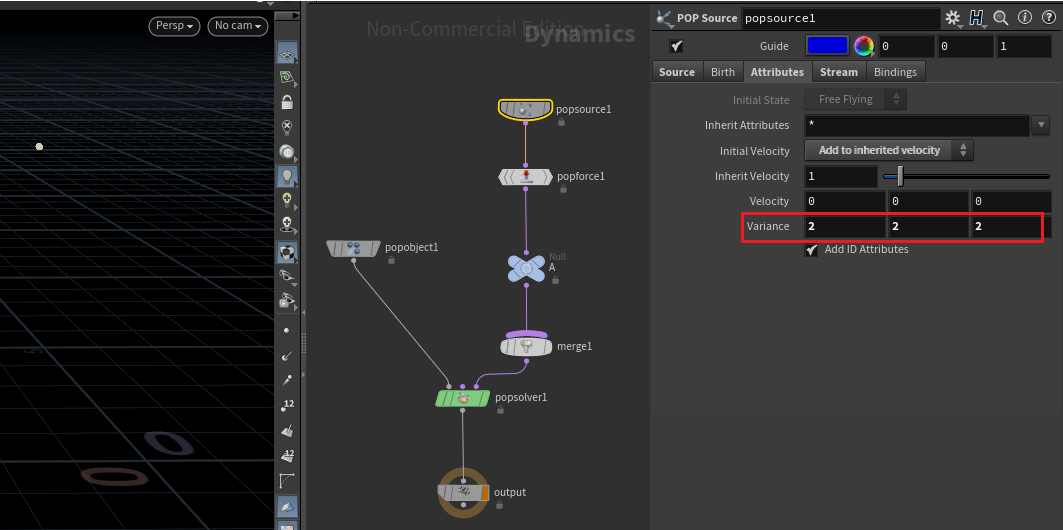Select the popsource1 node icon
The height and width of the screenshot is (530, 1063).
pos(525,109)
